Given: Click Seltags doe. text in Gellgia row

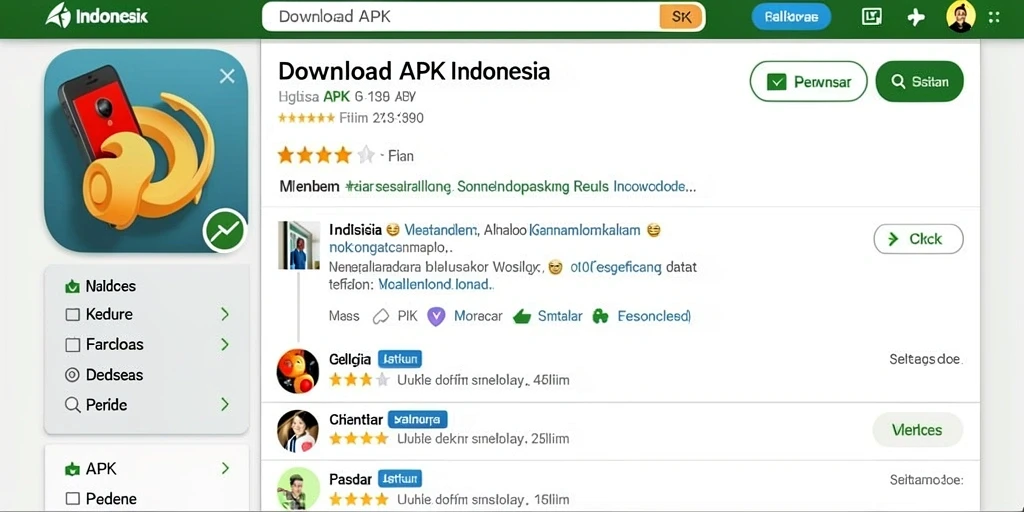Looking at the screenshot, I should pyautogui.click(x=926, y=359).
